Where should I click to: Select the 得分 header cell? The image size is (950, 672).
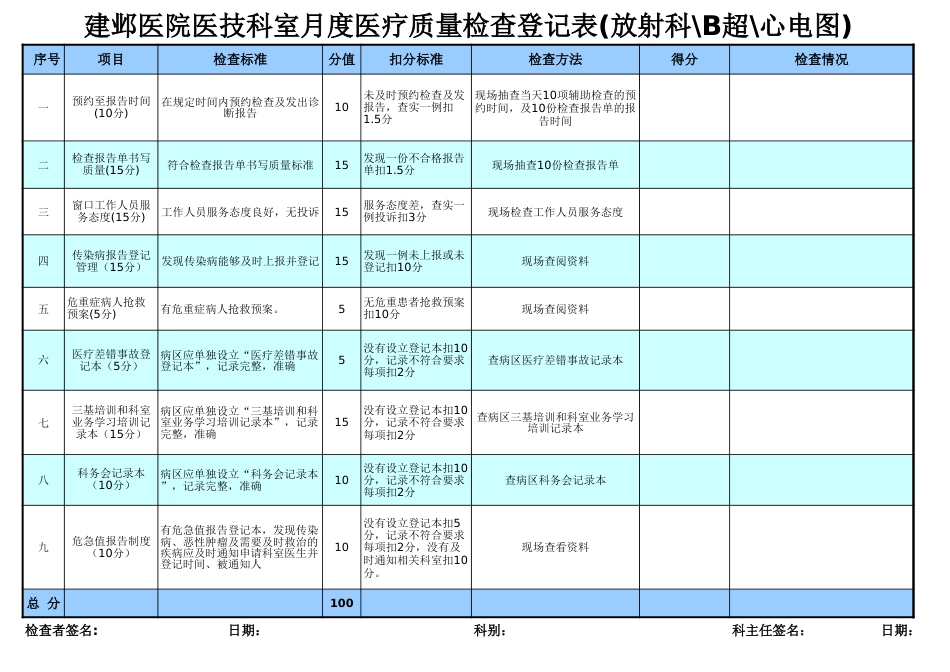pos(685,59)
